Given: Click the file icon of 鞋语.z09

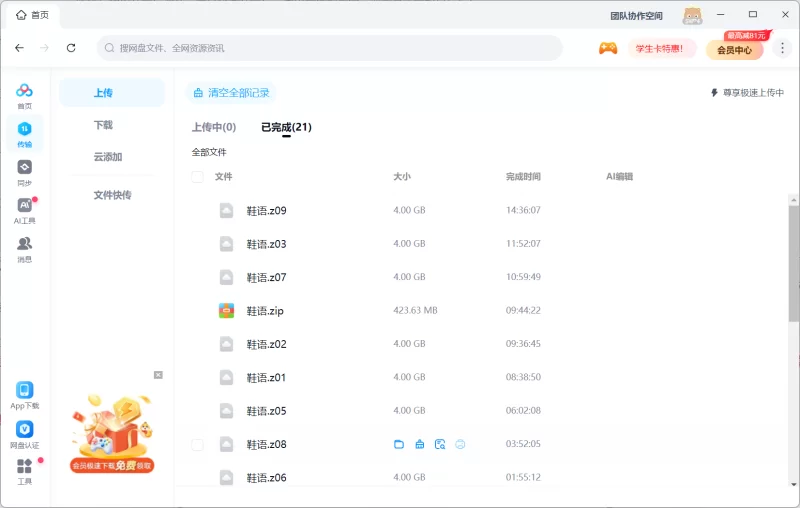Looking at the screenshot, I should 227,210.
